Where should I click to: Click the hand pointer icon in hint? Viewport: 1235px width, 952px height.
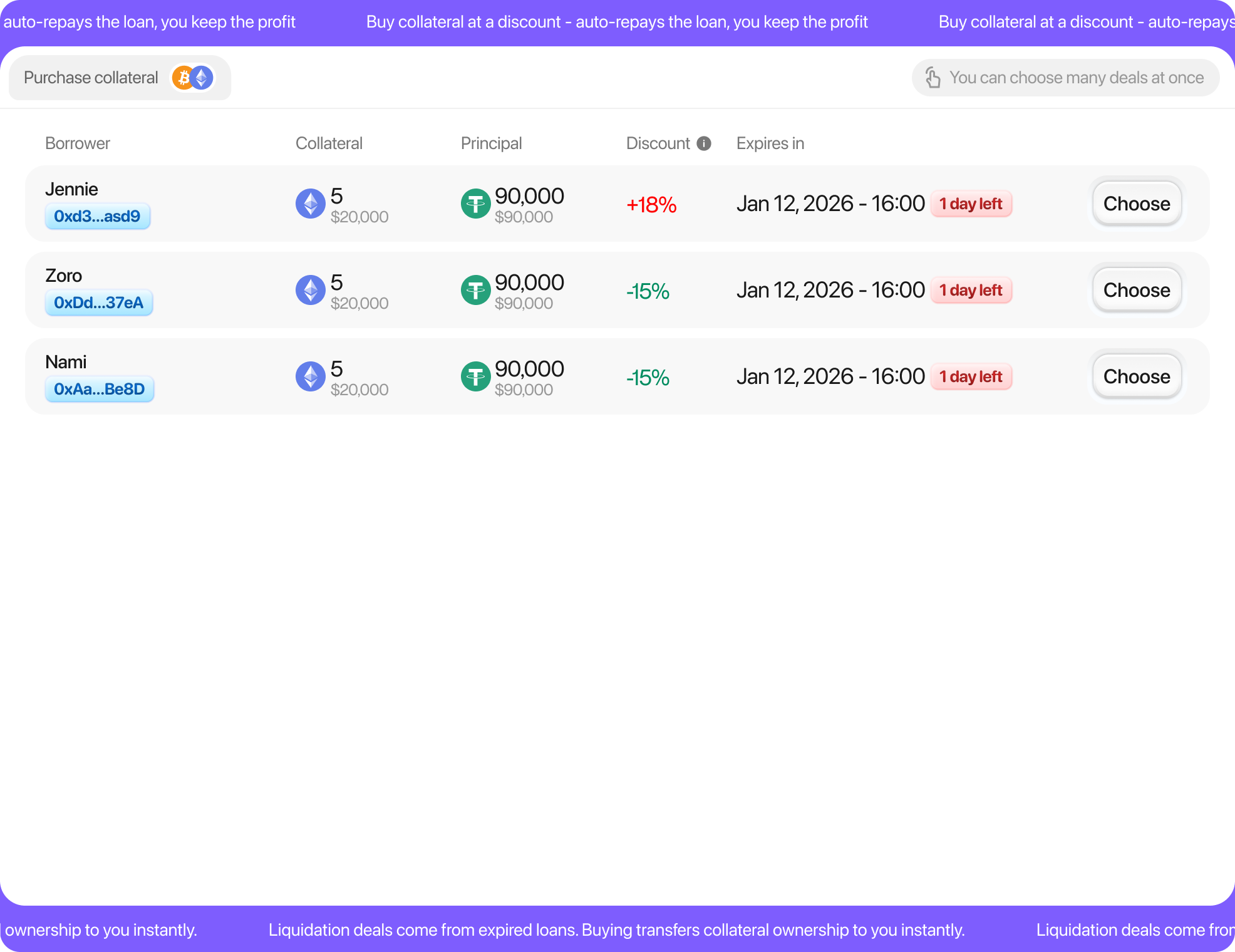point(933,78)
